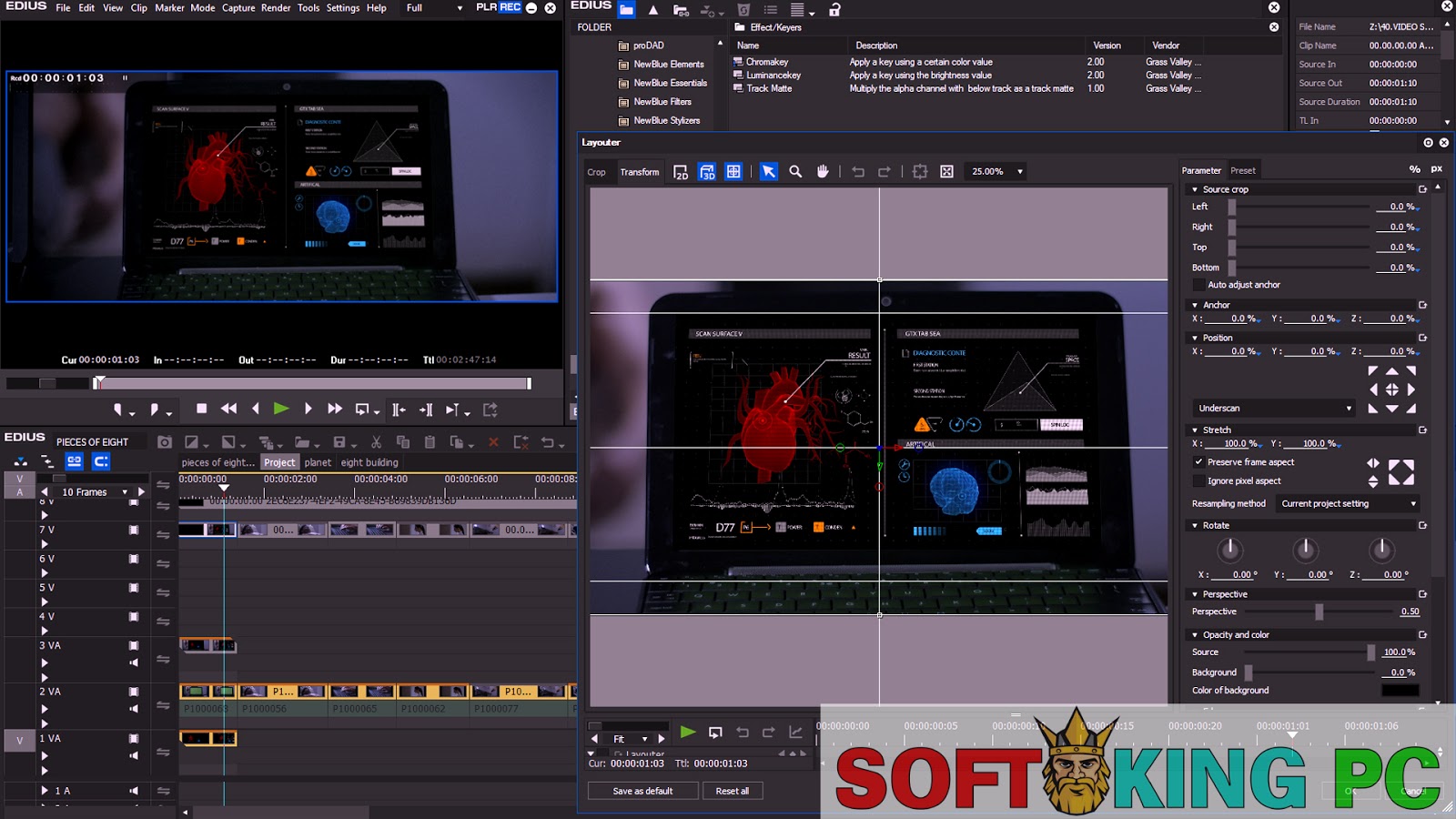Click the redo arrow in Layouter toolbar
1456x819 pixels.
pos(885,171)
